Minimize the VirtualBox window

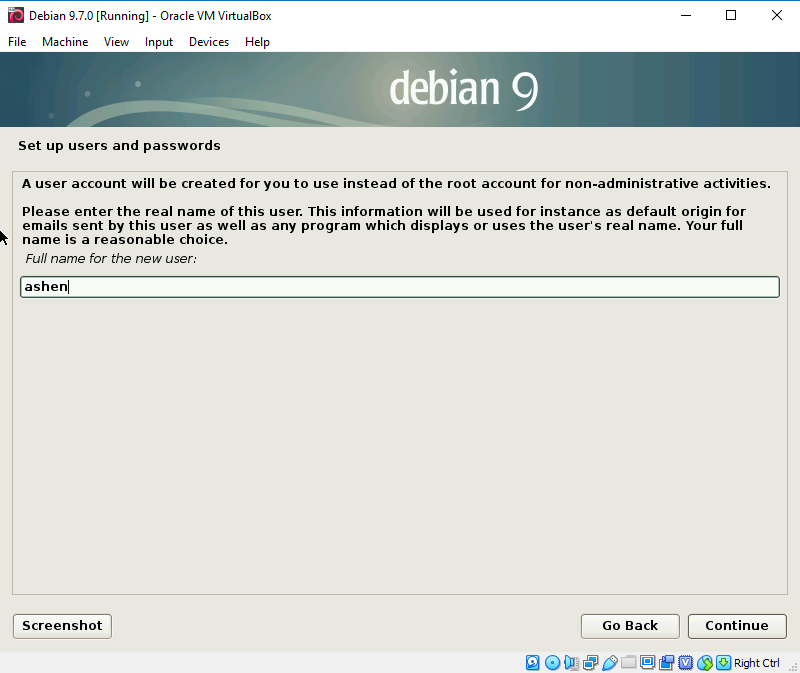686,15
